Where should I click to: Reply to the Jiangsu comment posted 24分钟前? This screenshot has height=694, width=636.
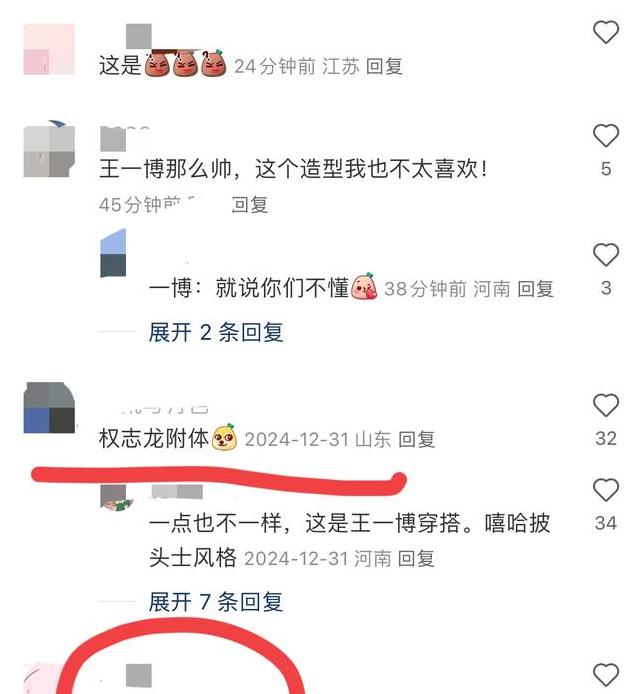pos(384,66)
